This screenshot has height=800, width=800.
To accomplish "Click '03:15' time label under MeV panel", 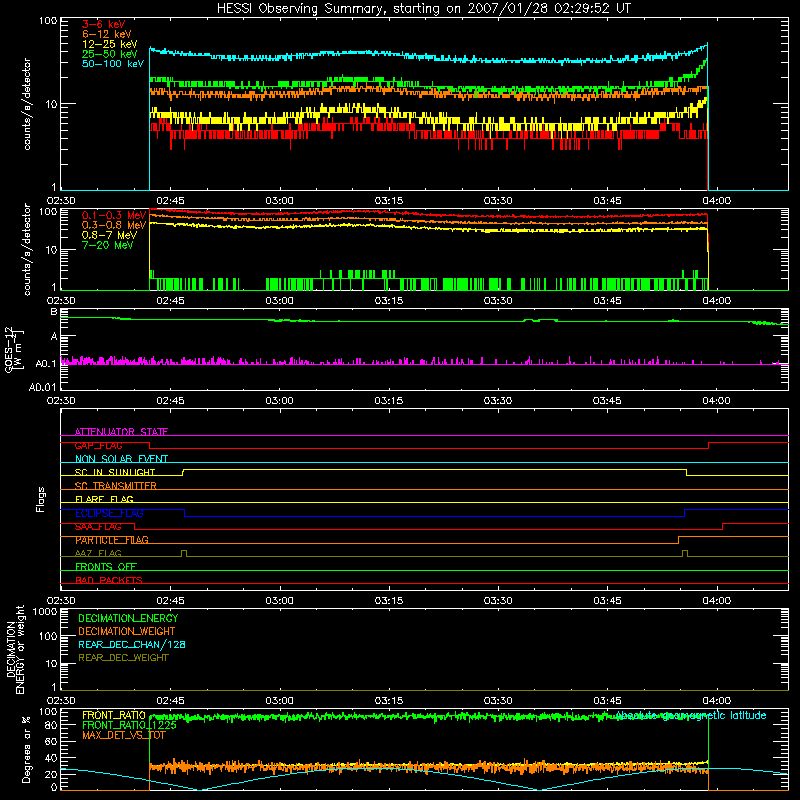I will coord(389,301).
